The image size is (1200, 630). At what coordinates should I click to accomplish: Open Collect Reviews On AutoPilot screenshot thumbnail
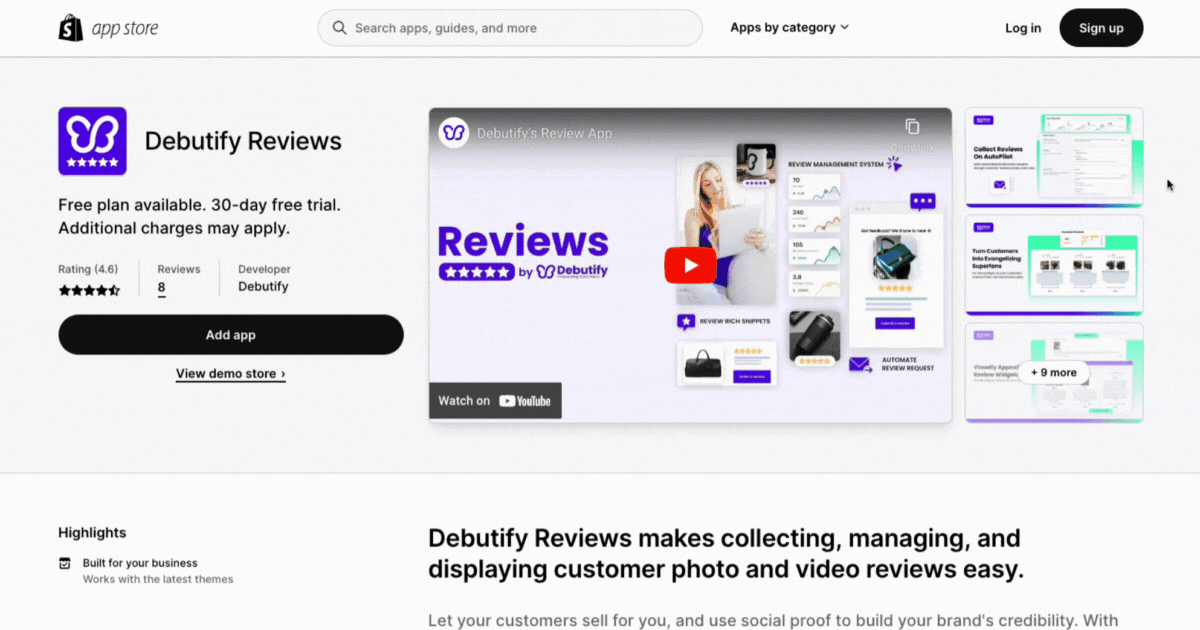1054,157
